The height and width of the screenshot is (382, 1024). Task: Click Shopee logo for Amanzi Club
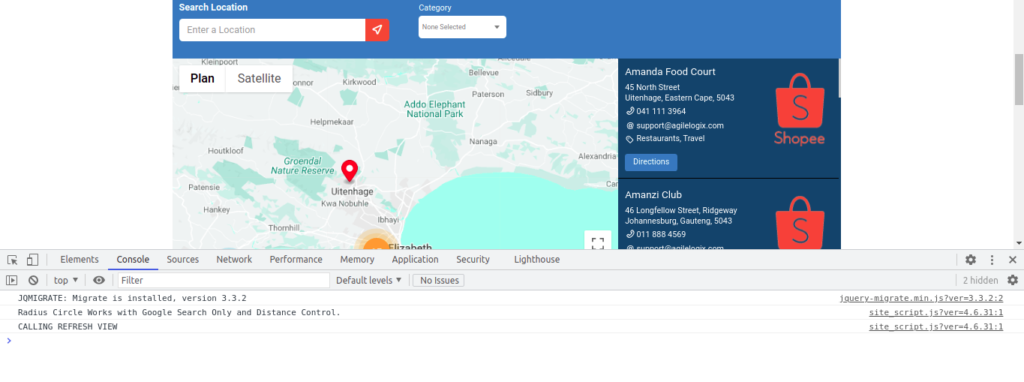pyautogui.click(x=799, y=222)
